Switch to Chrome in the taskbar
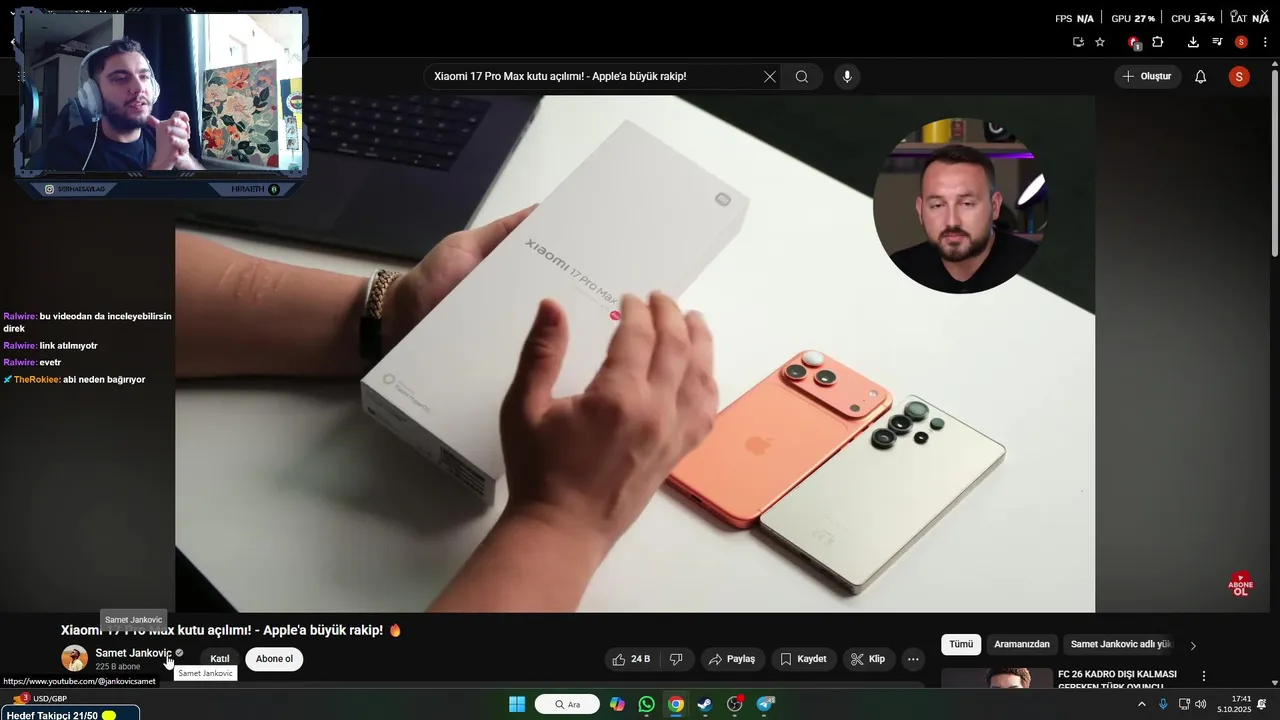Image resolution: width=1280 pixels, height=720 pixels. pos(676,704)
